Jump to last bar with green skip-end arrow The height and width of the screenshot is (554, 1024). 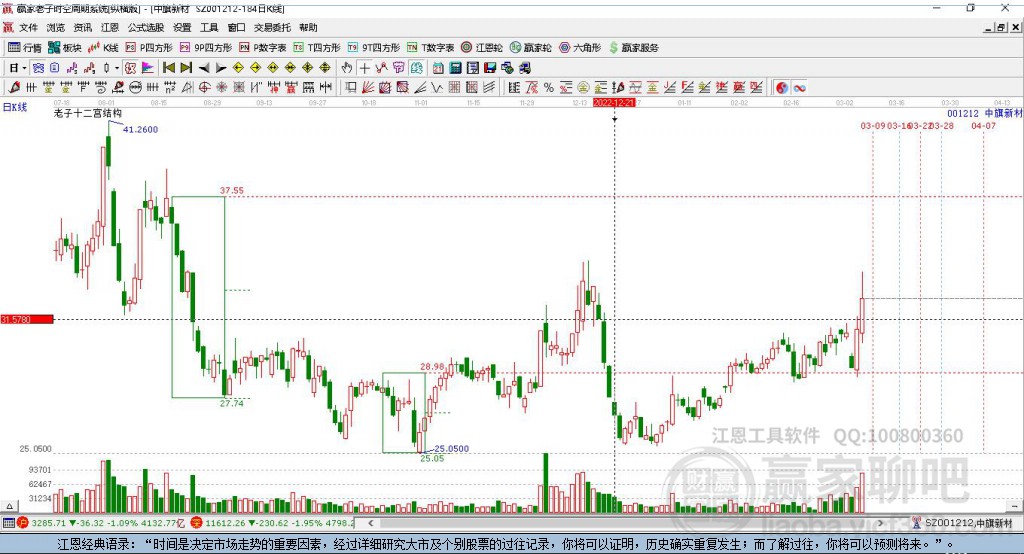click(x=186, y=68)
